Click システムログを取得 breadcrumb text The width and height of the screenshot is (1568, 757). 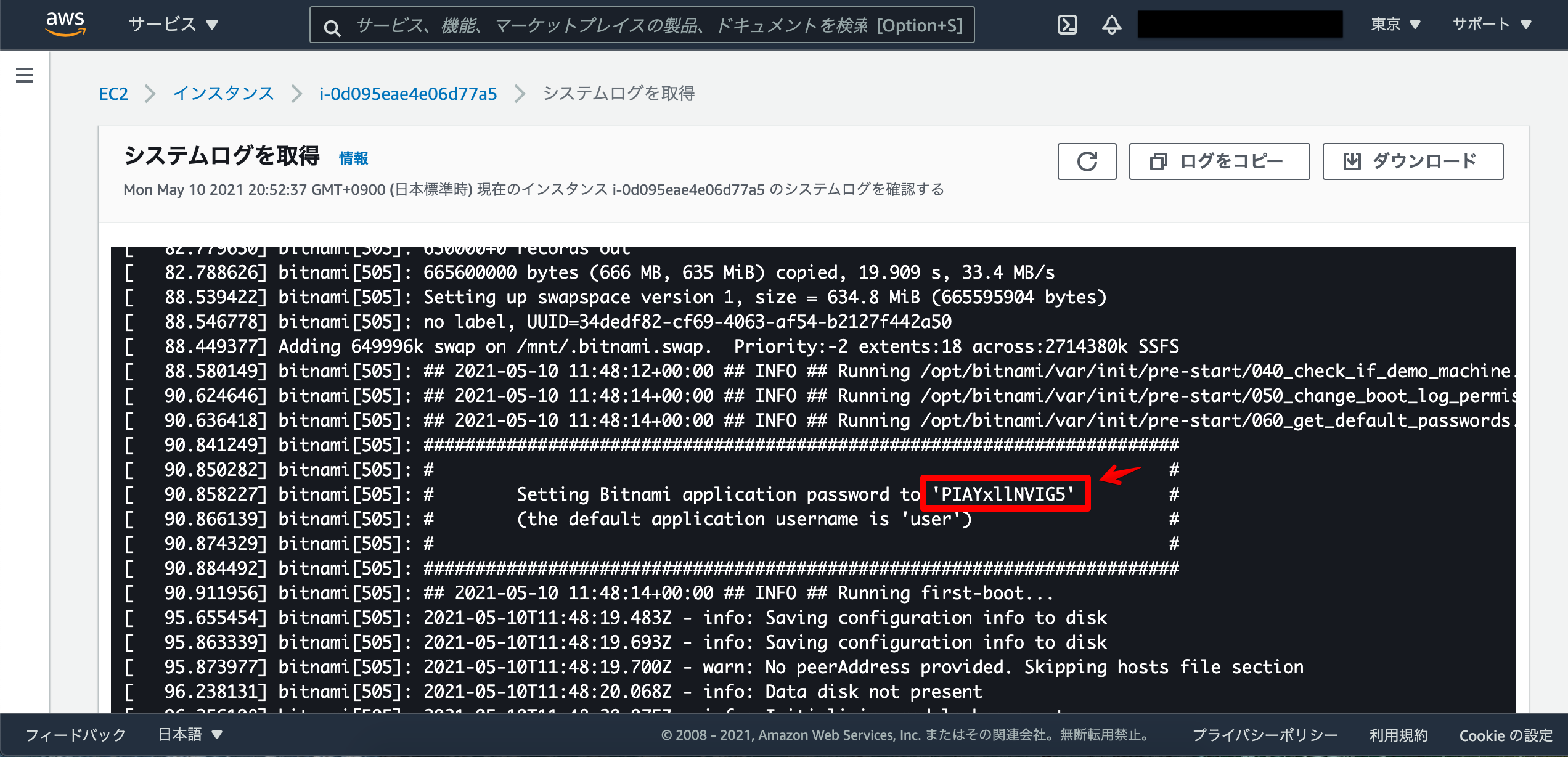(619, 94)
